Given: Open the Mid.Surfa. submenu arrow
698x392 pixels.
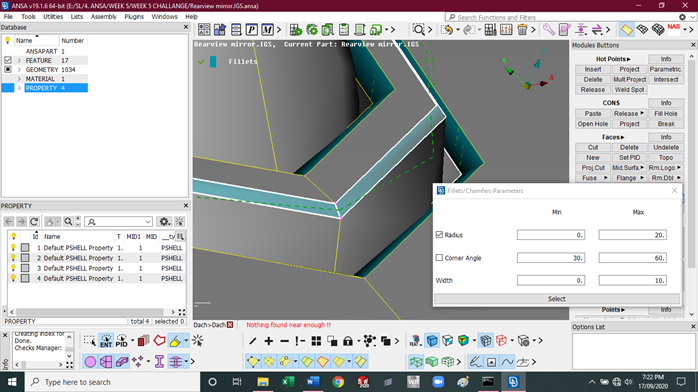Looking at the screenshot, I should pyautogui.click(x=642, y=167).
